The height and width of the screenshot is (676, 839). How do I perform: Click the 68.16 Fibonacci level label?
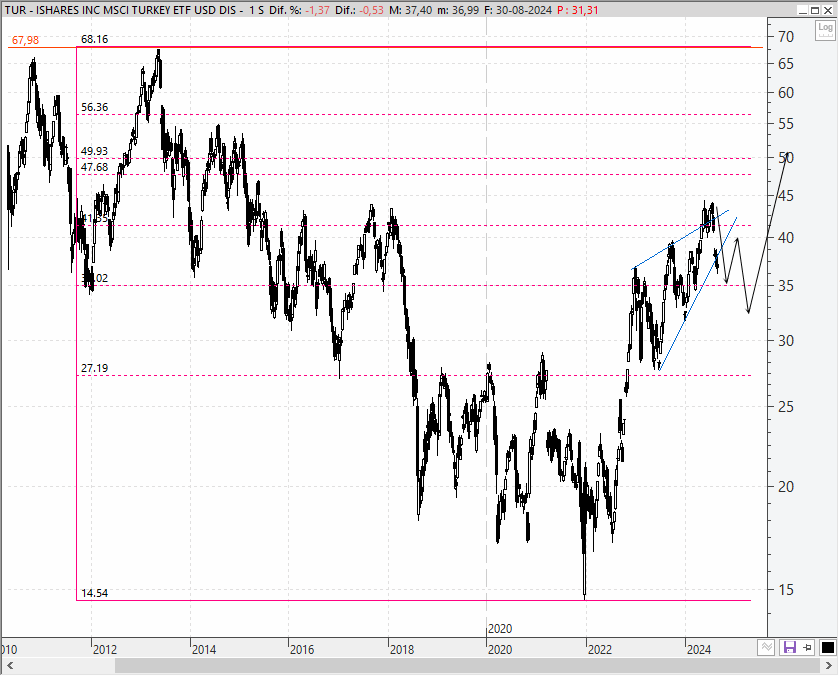click(94, 39)
